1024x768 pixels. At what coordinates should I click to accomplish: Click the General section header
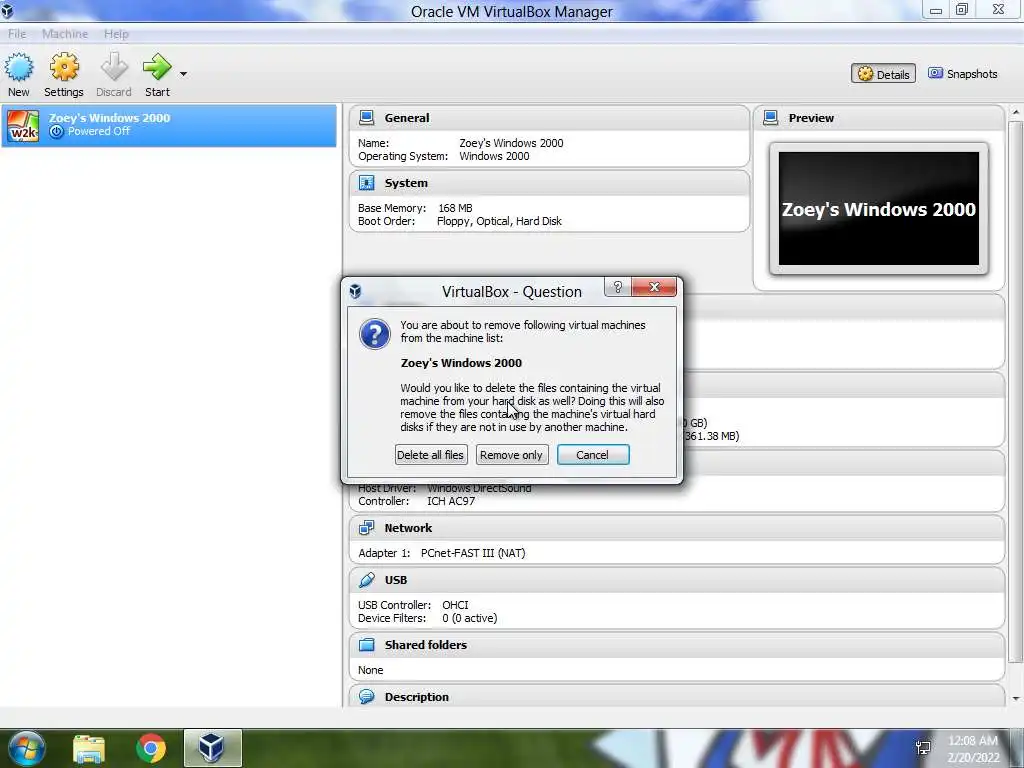(549, 118)
